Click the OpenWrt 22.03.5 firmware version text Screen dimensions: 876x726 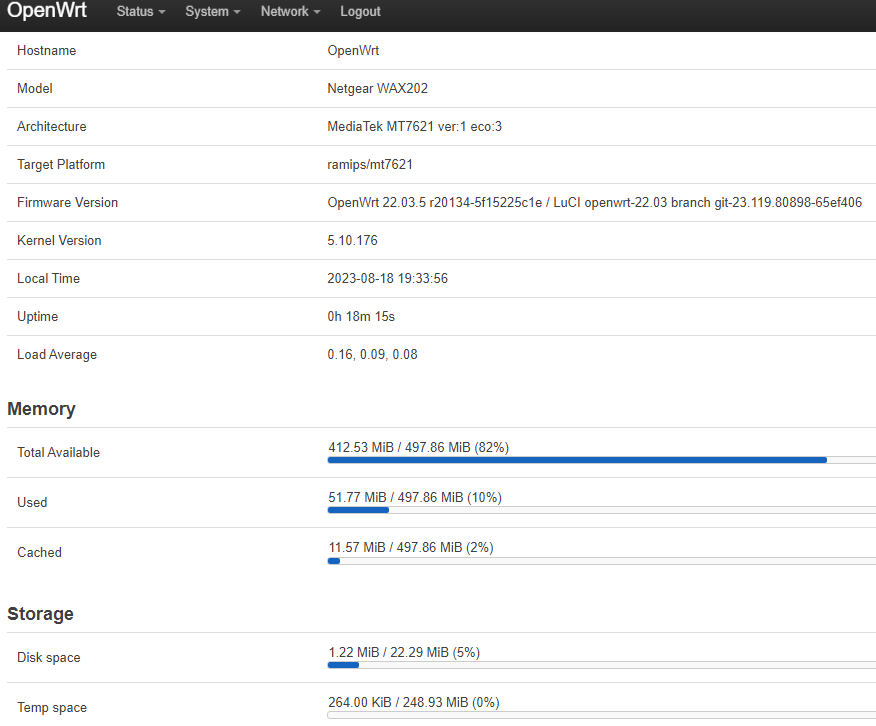click(594, 202)
